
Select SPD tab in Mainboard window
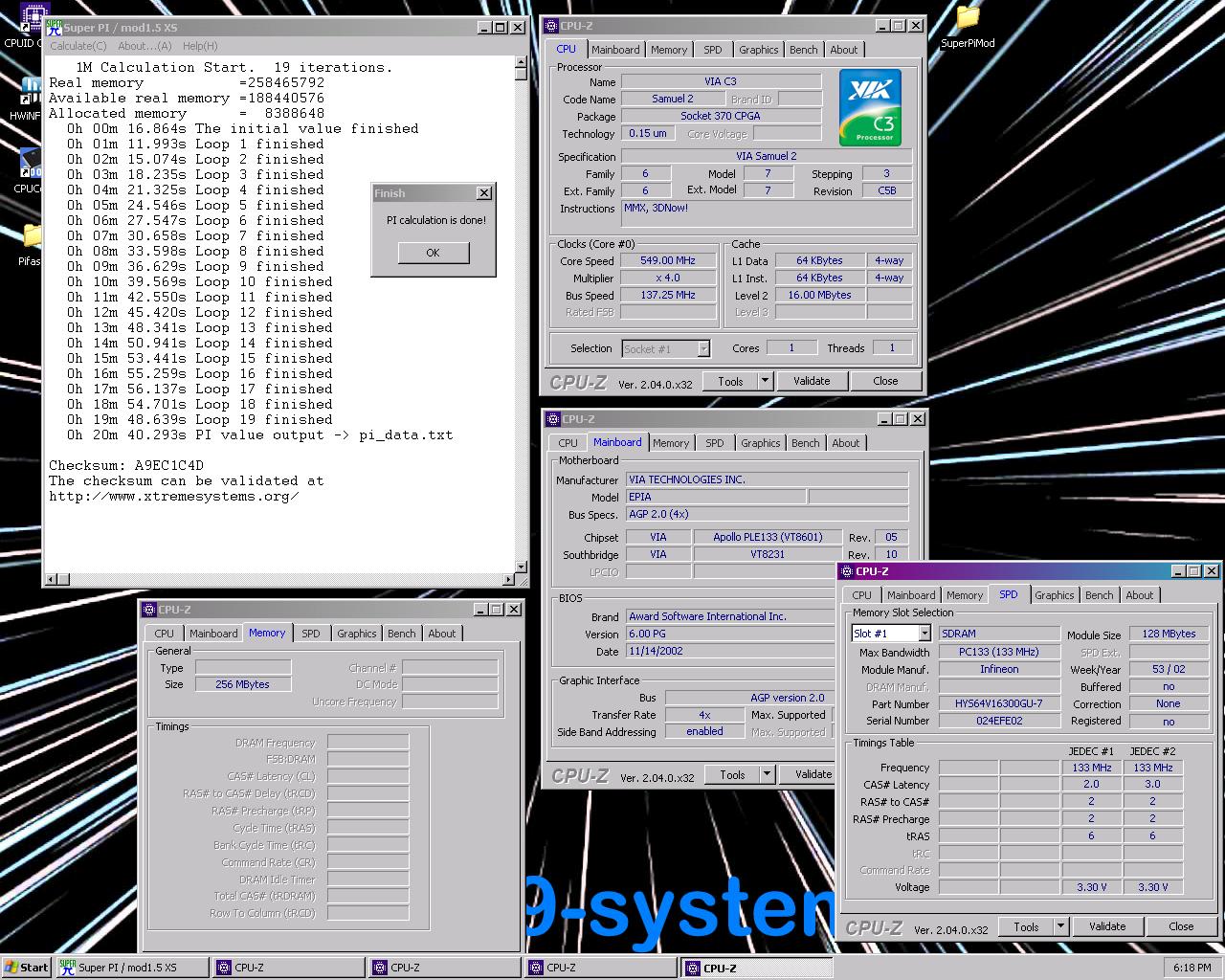[x=715, y=443]
